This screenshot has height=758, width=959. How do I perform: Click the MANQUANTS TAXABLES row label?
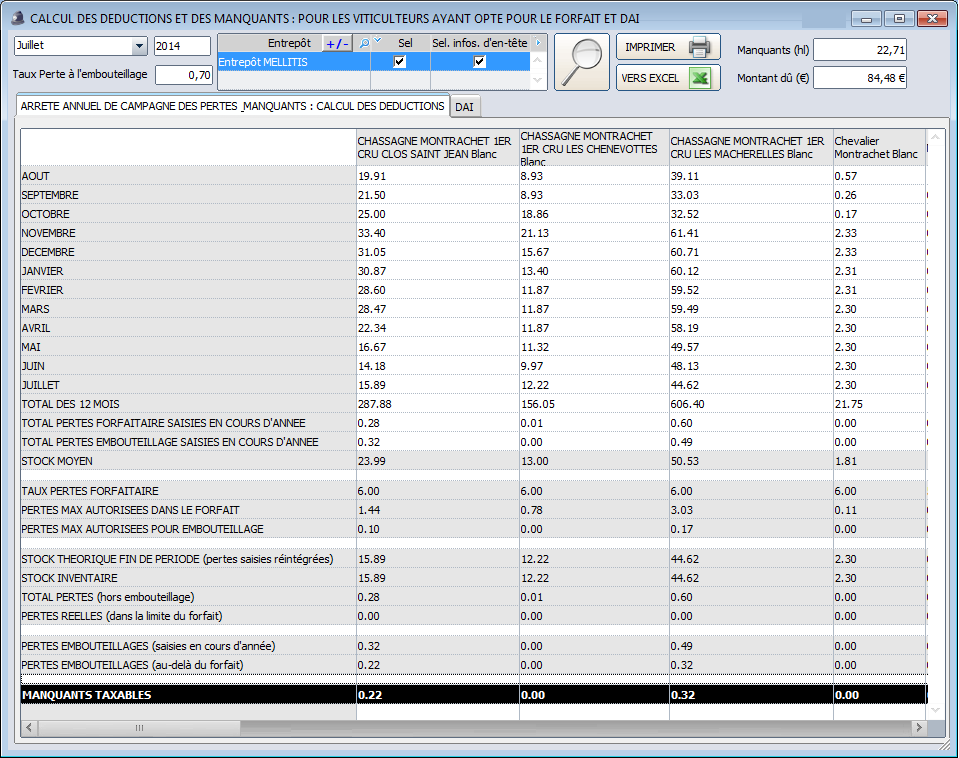[x=86, y=695]
